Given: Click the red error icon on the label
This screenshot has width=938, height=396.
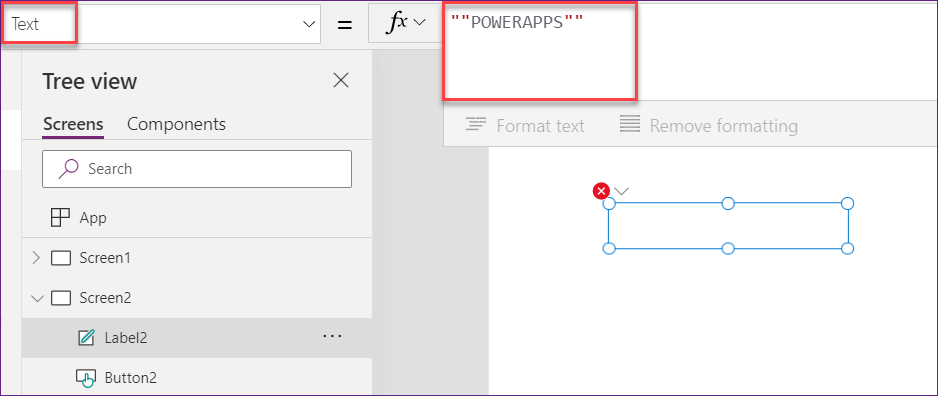Looking at the screenshot, I should [x=601, y=191].
